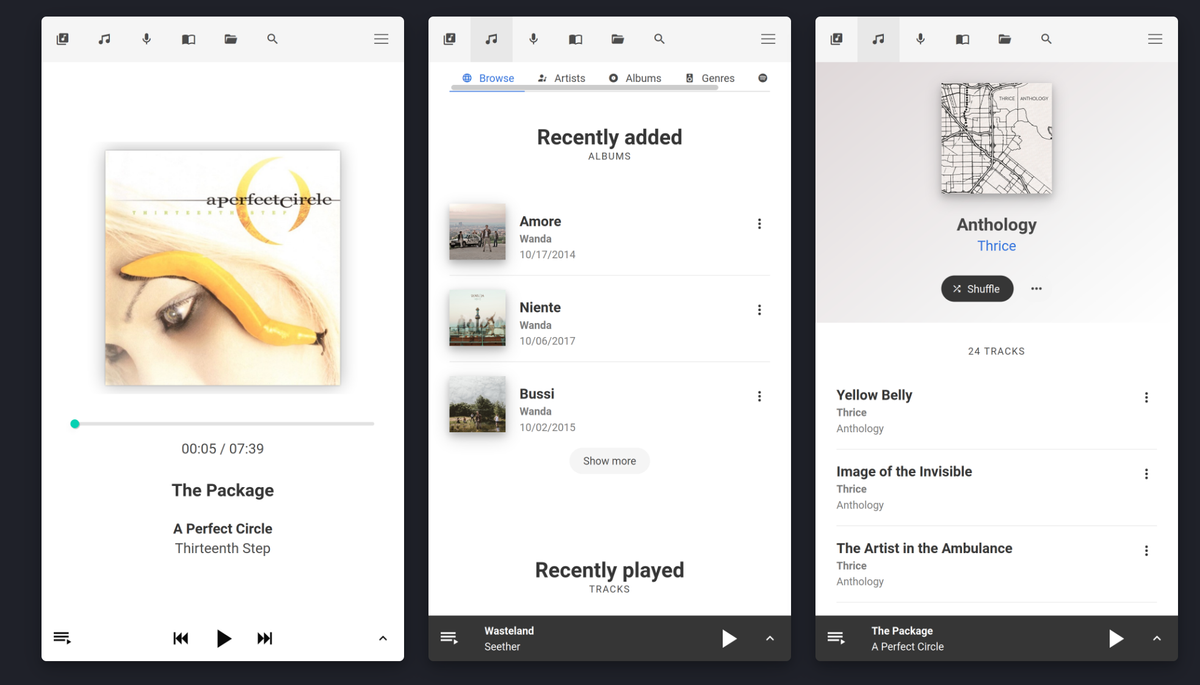Expand player chevron beside Wasteland
Image resolution: width=1200 pixels, height=685 pixels.
(x=769, y=638)
